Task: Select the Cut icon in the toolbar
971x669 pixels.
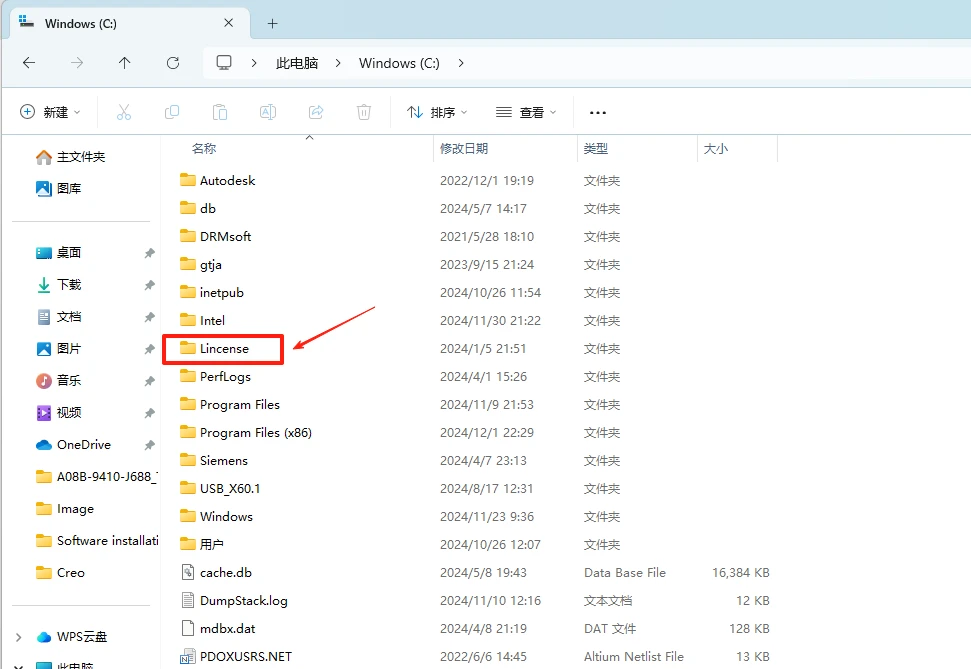Action: 124,111
